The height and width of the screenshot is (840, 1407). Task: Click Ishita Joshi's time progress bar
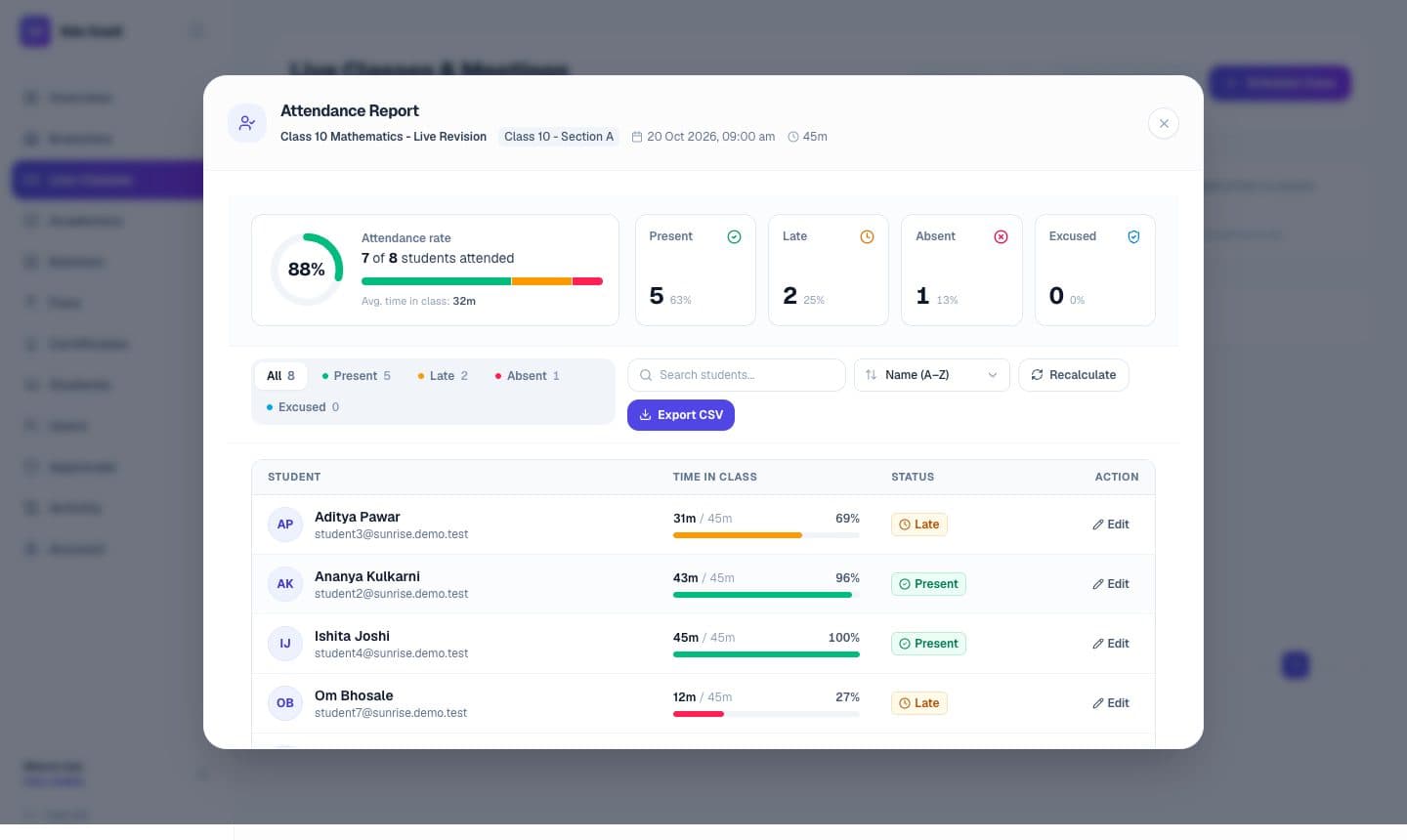[x=766, y=654]
